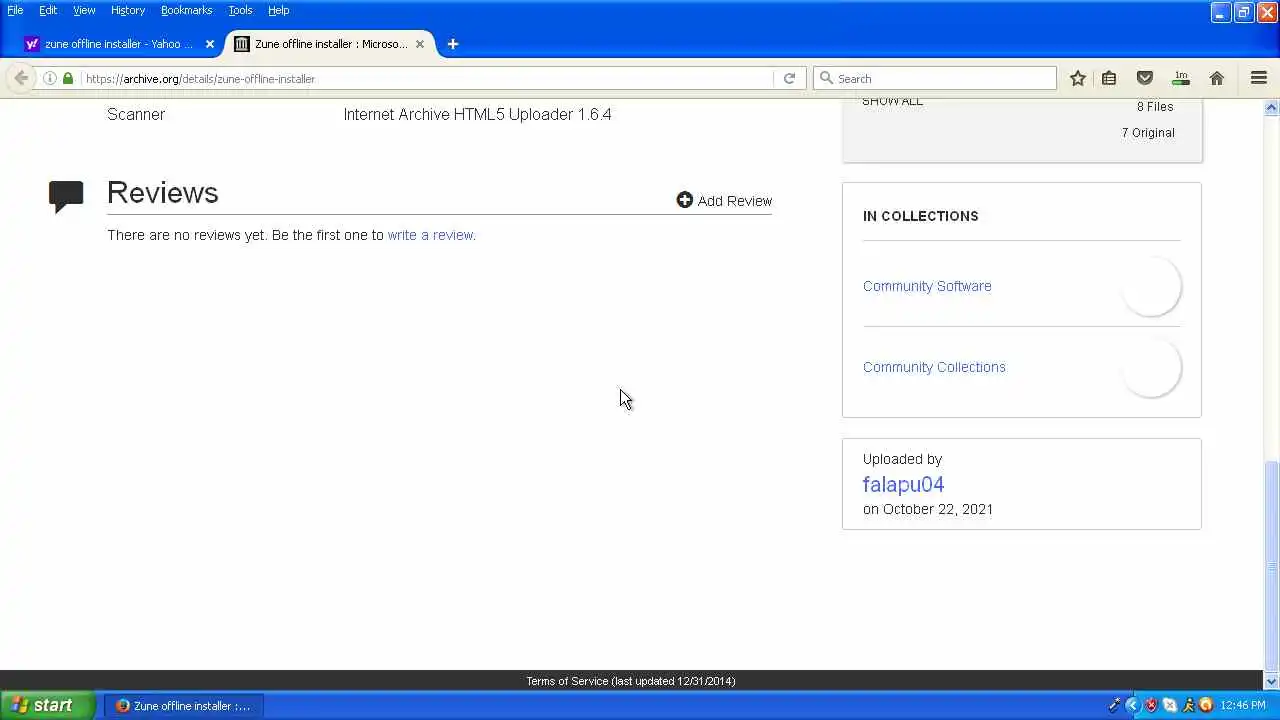Image resolution: width=1280 pixels, height=720 pixels.
Task: Click the Internet Archive HTML5 Uploader 1.6.4 text
Action: [477, 114]
